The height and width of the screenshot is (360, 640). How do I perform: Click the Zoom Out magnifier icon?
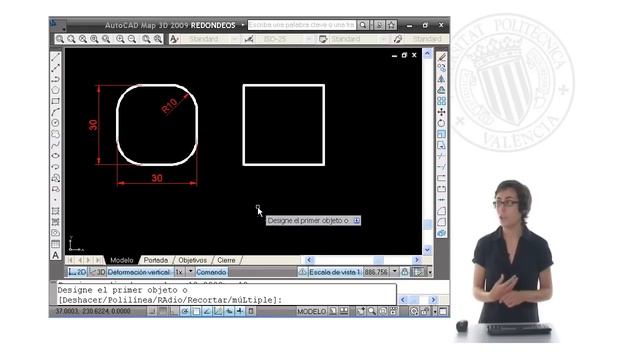click(132, 39)
